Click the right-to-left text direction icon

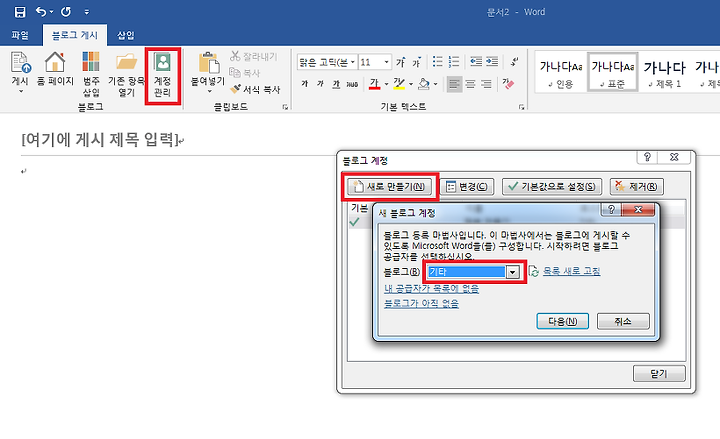coord(515,62)
